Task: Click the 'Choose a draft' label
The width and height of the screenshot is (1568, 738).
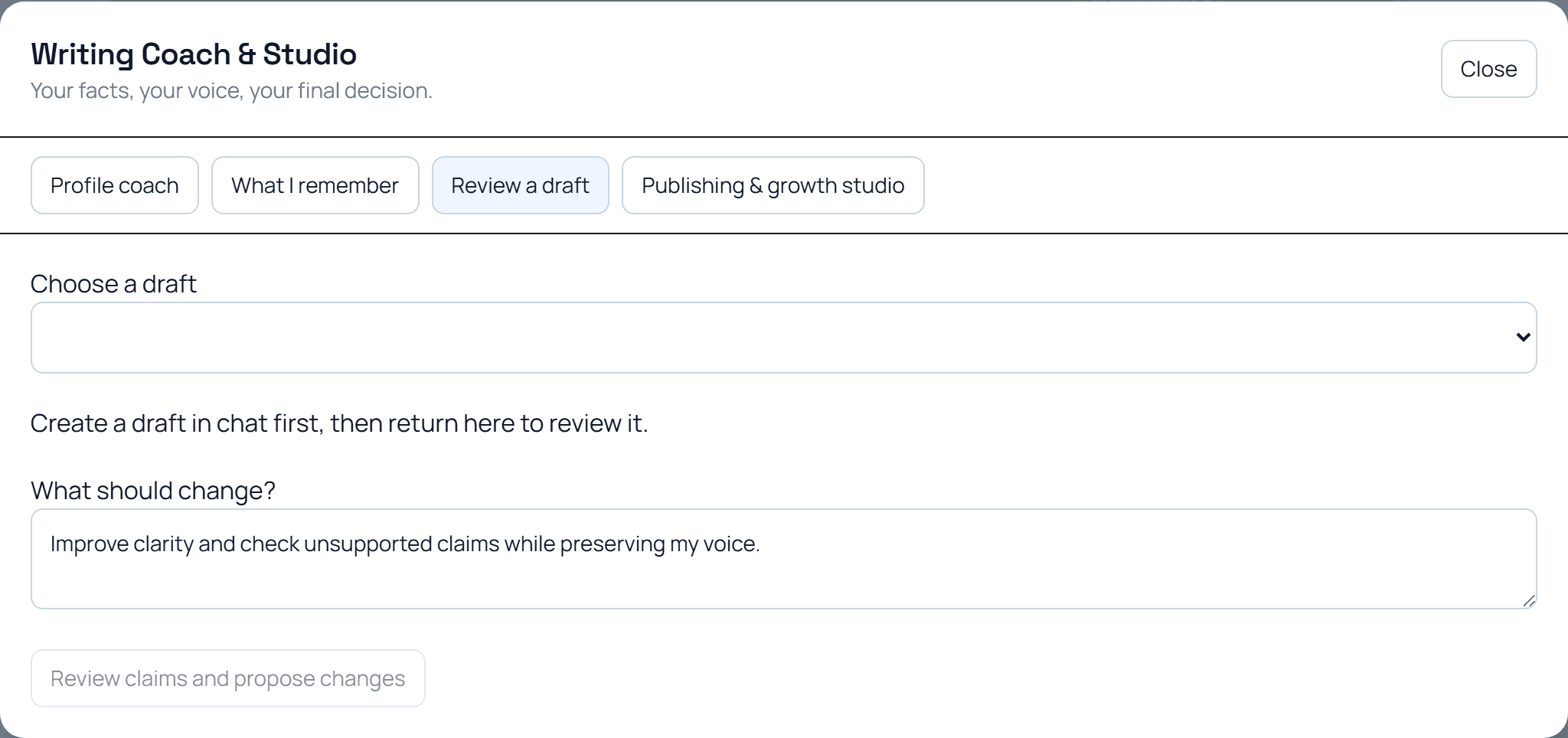Action: tap(113, 284)
